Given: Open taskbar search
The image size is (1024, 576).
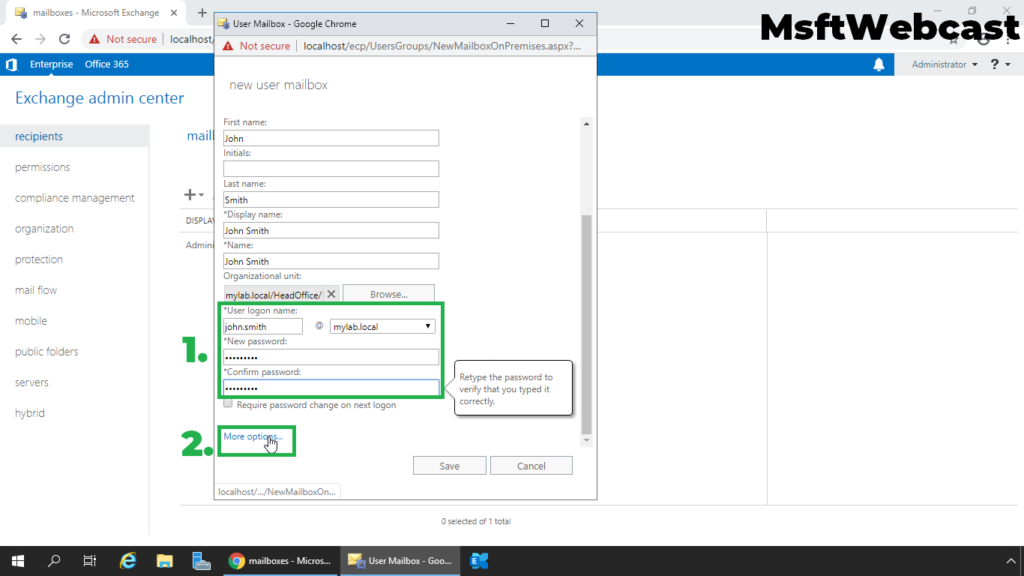Looking at the screenshot, I should [x=54, y=560].
